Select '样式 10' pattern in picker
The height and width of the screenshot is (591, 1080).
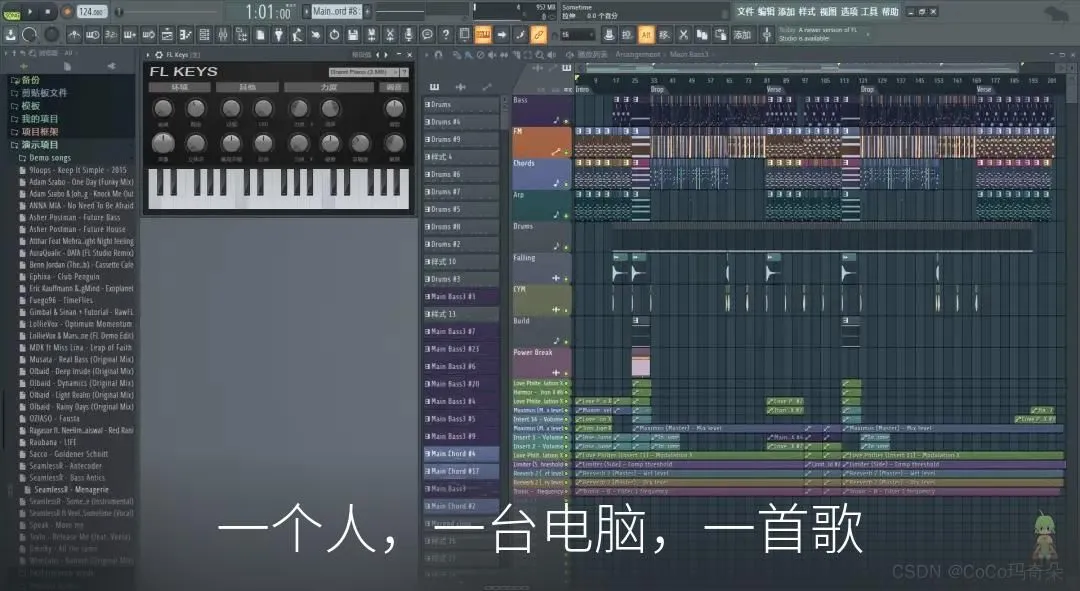(x=461, y=262)
